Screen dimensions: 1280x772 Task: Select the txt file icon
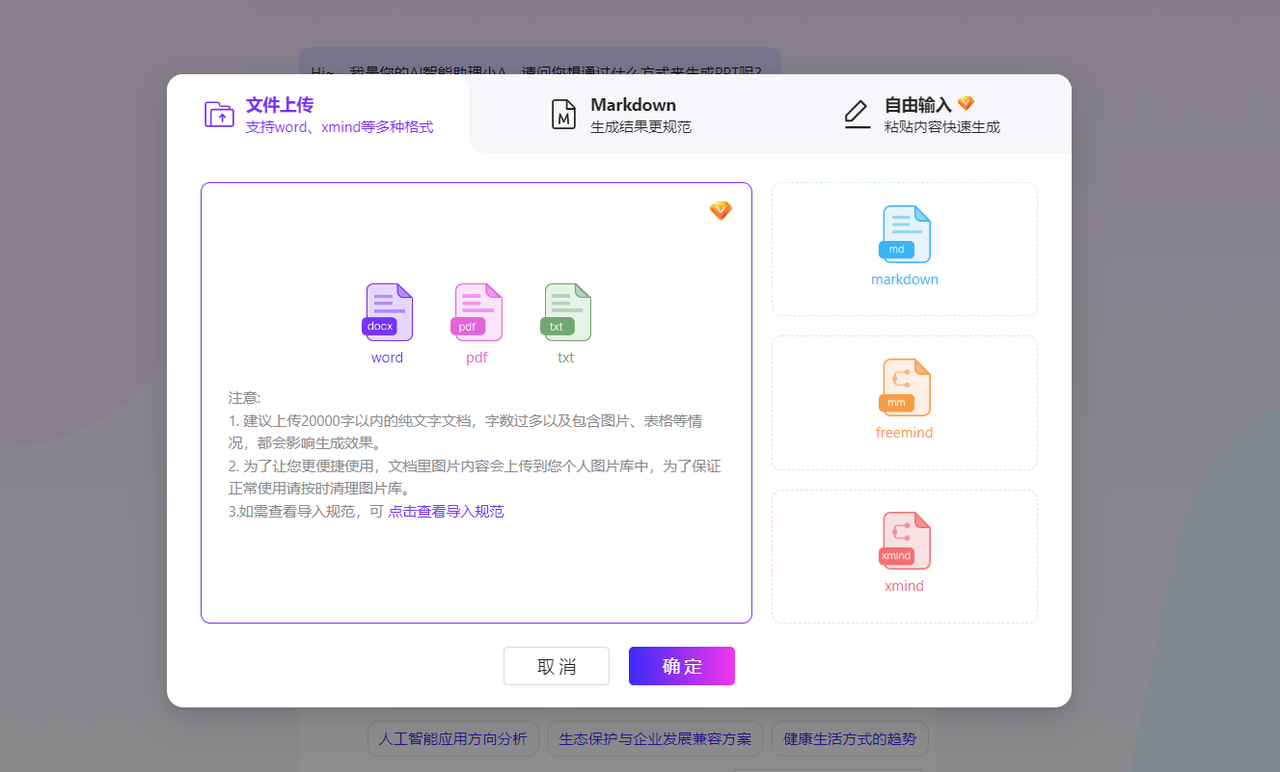566,312
